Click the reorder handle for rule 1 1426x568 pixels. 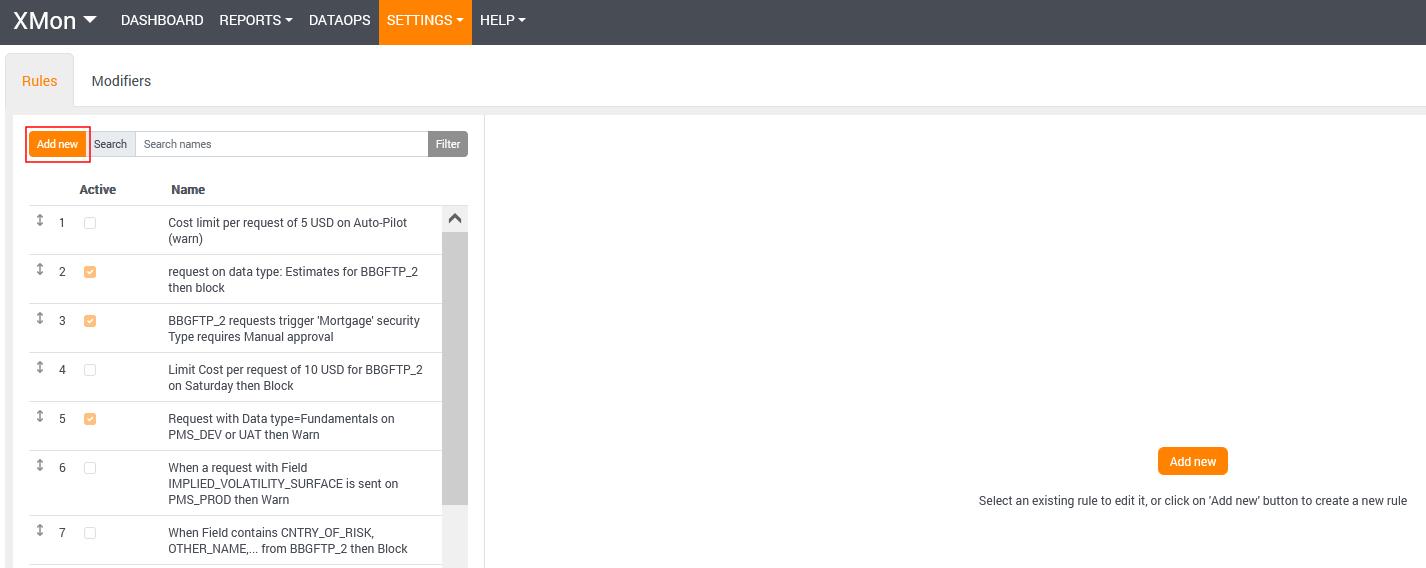[40, 220]
